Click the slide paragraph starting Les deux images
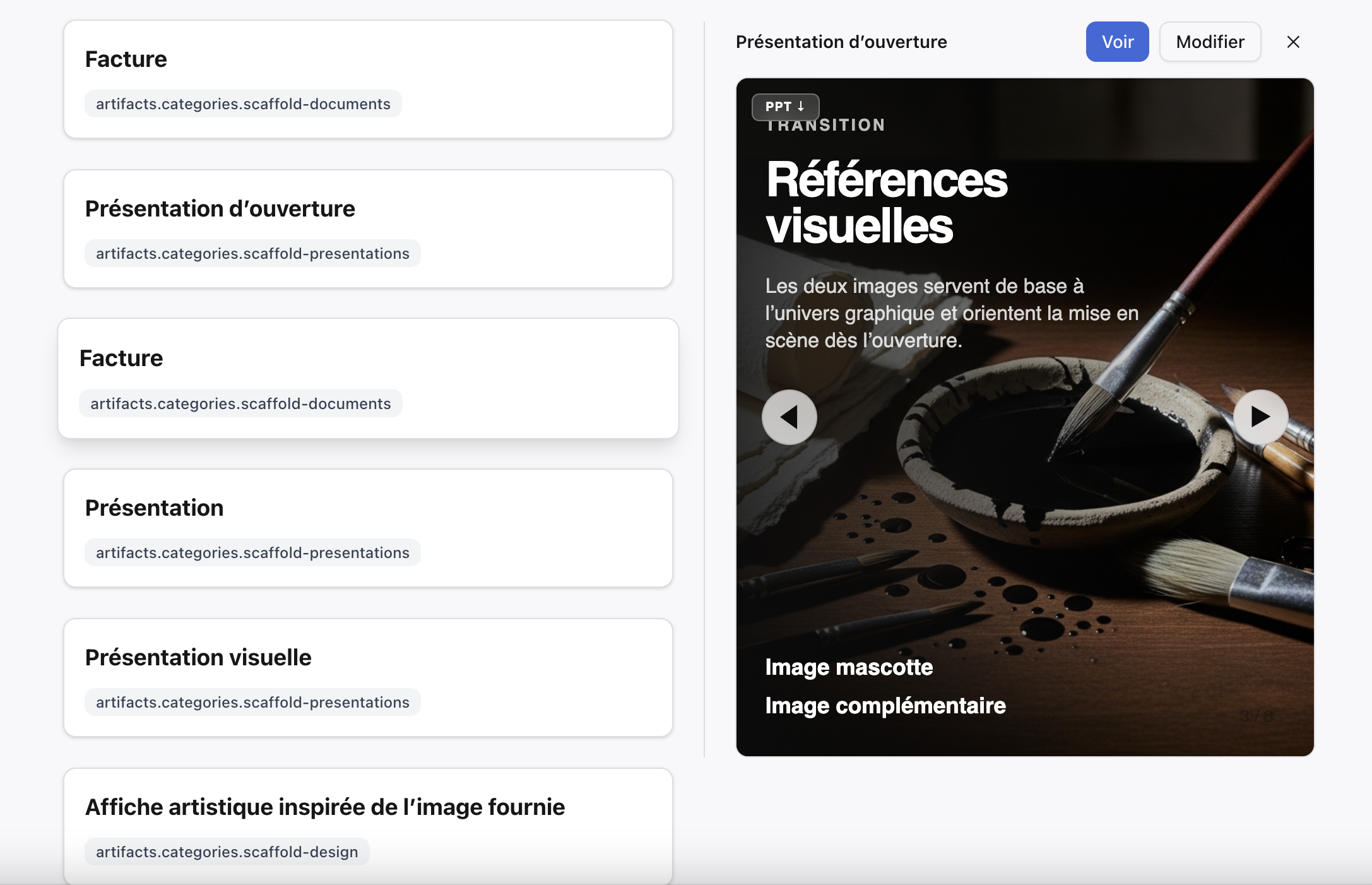The height and width of the screenshot is (885, 1372). [x=952, y=313]
